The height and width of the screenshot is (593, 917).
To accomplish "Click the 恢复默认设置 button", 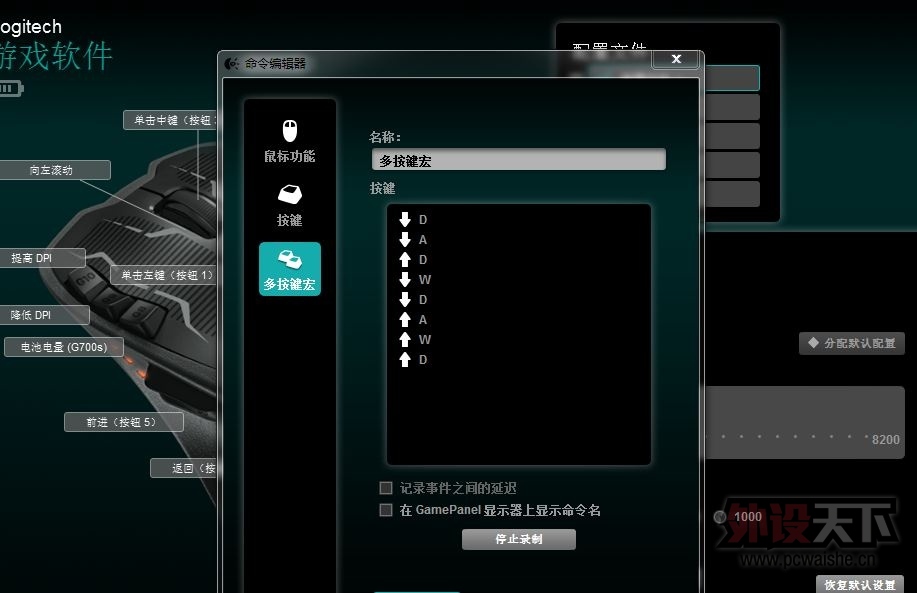I will pyautogui.click(x=860, y=584).
